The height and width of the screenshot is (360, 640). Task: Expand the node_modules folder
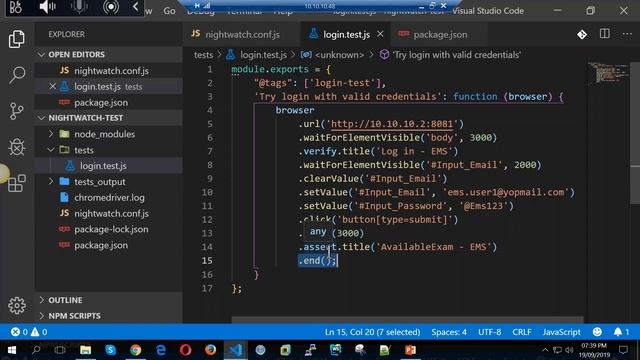51,134
